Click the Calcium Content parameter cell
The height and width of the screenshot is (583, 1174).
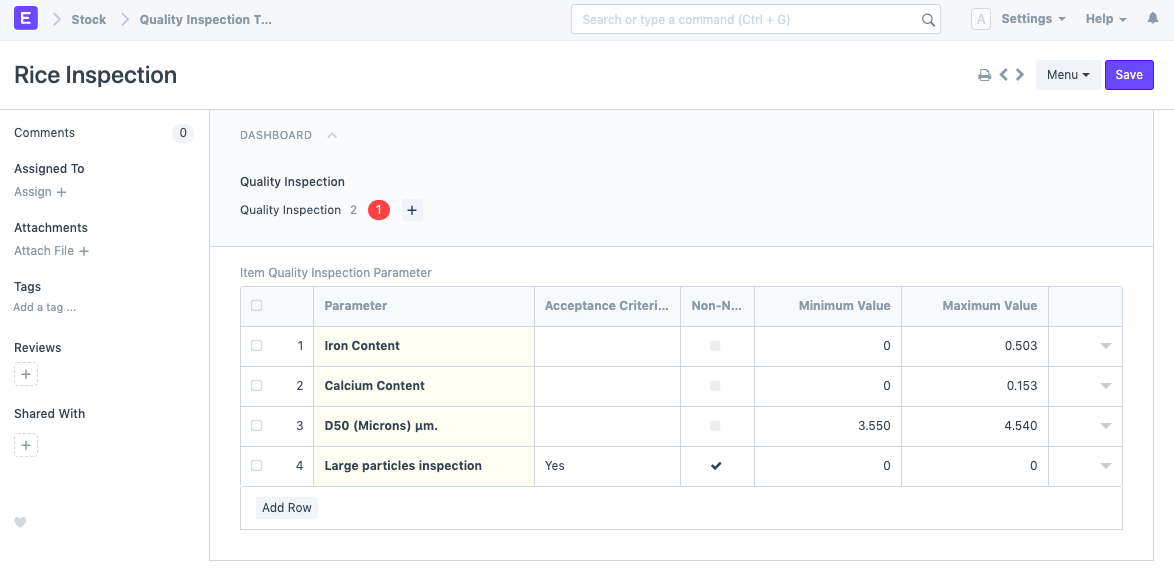tap(424, 386)
